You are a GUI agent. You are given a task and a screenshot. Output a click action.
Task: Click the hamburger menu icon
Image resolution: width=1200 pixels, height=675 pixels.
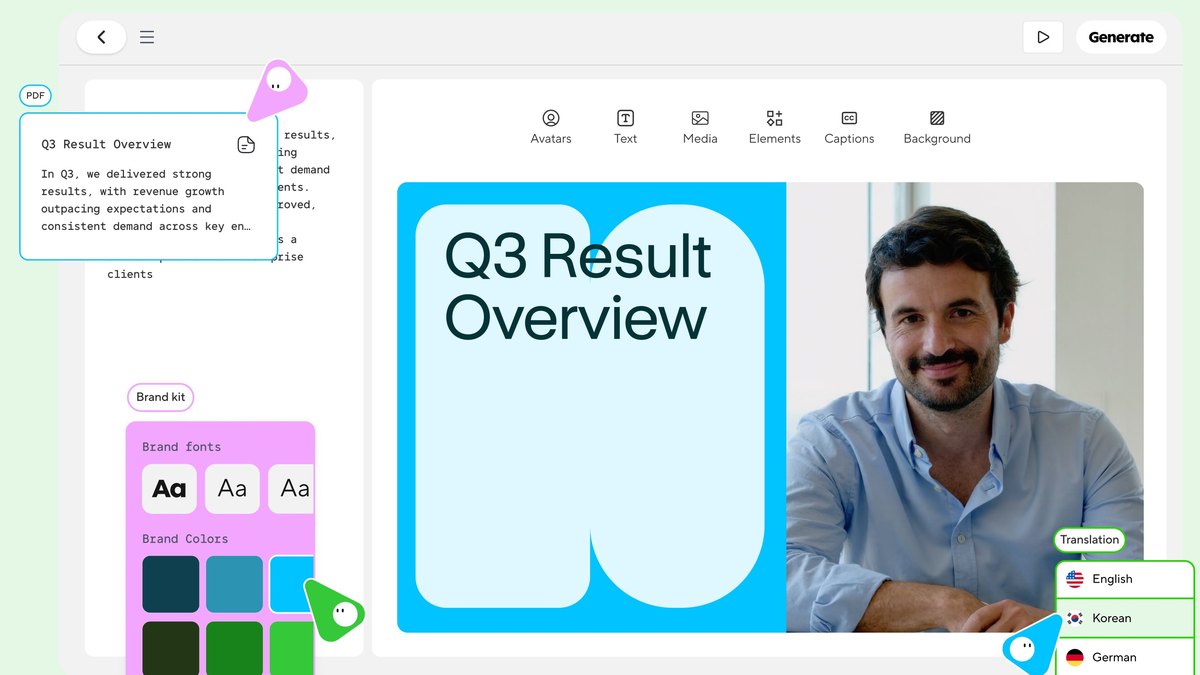147,37
